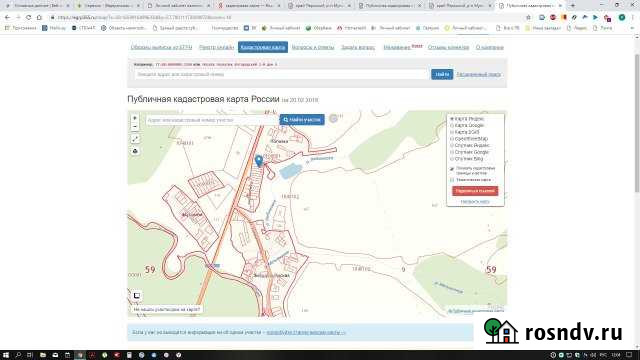
Task: Open the link below the red layers button
Action: tap(475, 202)
